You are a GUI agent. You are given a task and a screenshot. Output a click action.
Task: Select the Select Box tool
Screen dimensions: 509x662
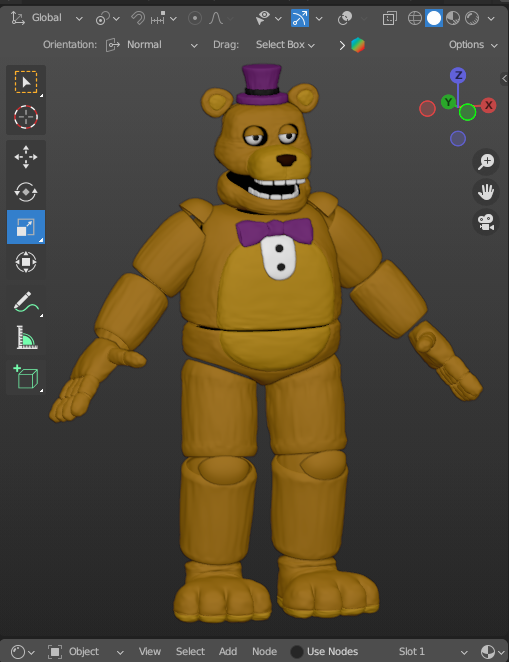[26, 82]
